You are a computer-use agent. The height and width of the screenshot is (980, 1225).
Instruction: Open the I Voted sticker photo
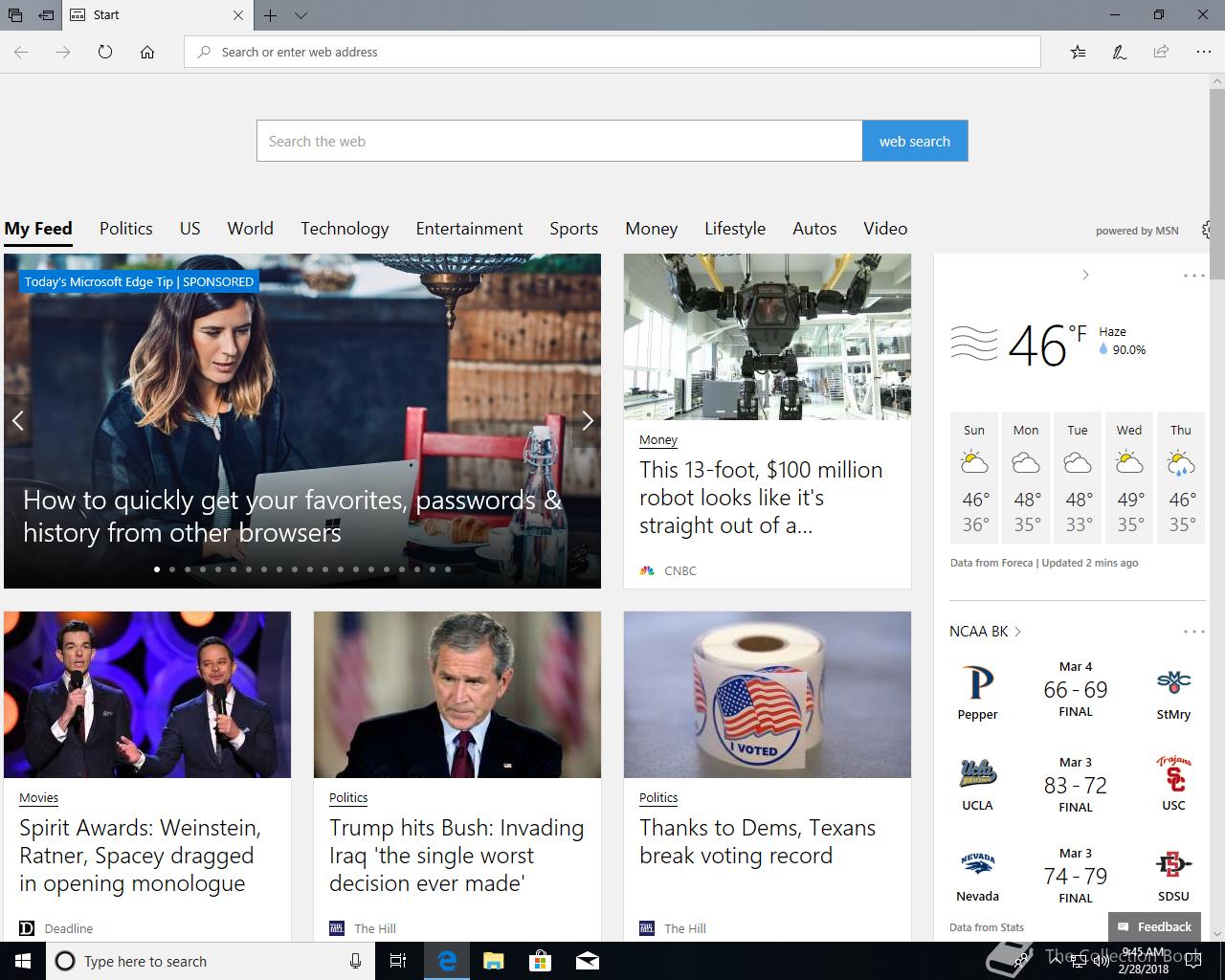click(768, 695)
